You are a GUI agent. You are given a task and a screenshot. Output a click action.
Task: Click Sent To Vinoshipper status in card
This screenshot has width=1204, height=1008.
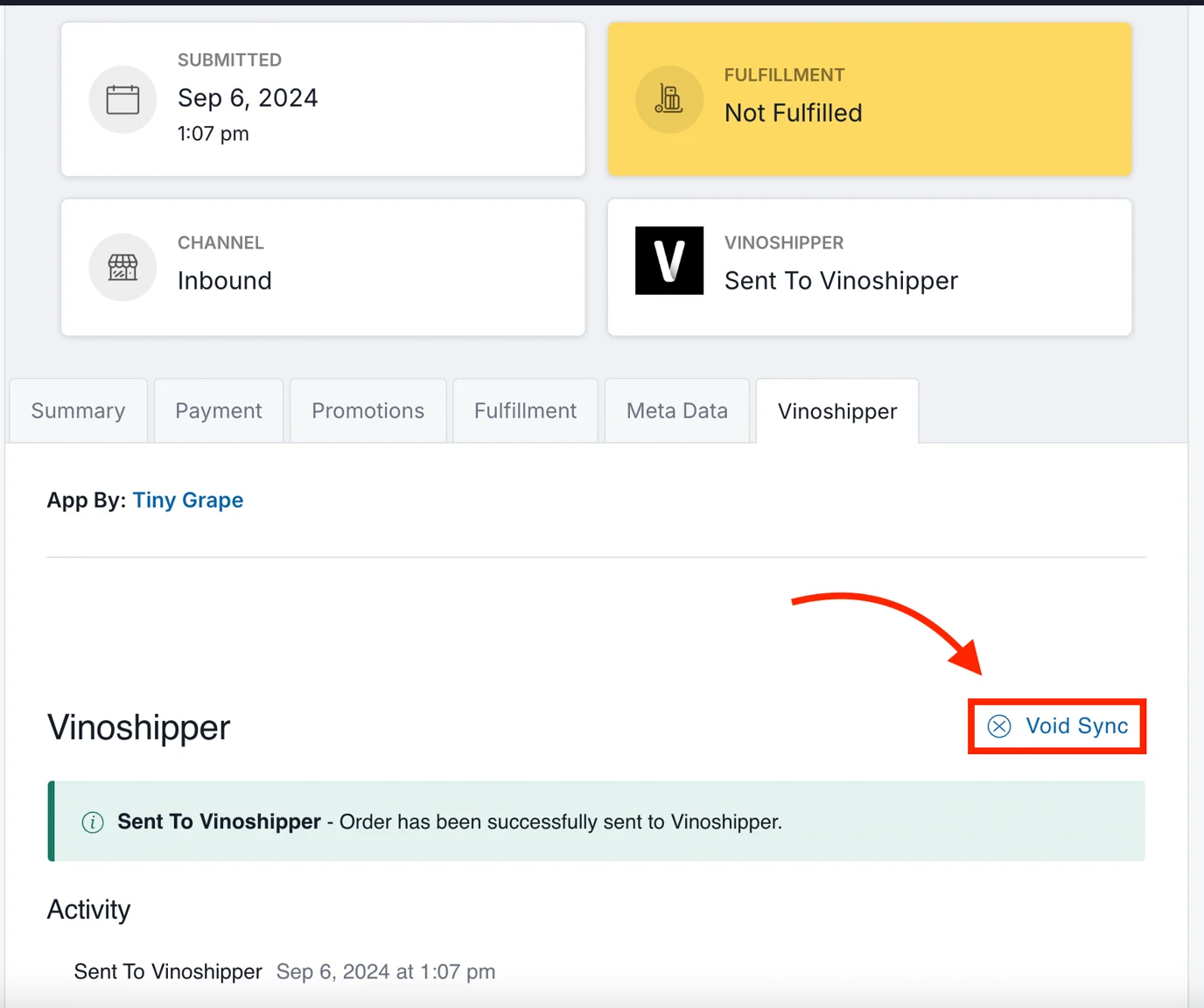pos(841,281)
